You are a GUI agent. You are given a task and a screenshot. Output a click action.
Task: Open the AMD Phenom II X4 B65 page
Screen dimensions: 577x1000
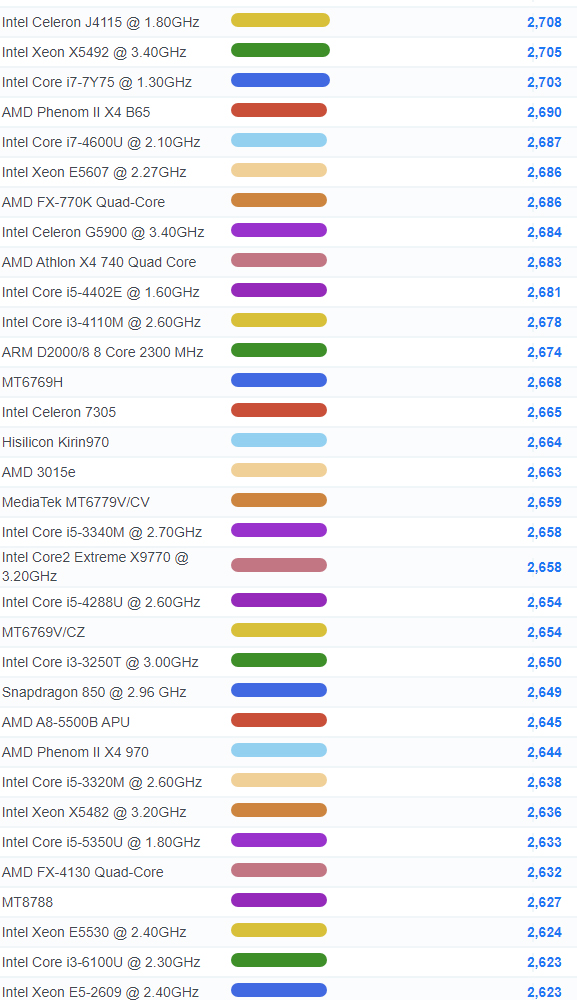pos(76,112)
